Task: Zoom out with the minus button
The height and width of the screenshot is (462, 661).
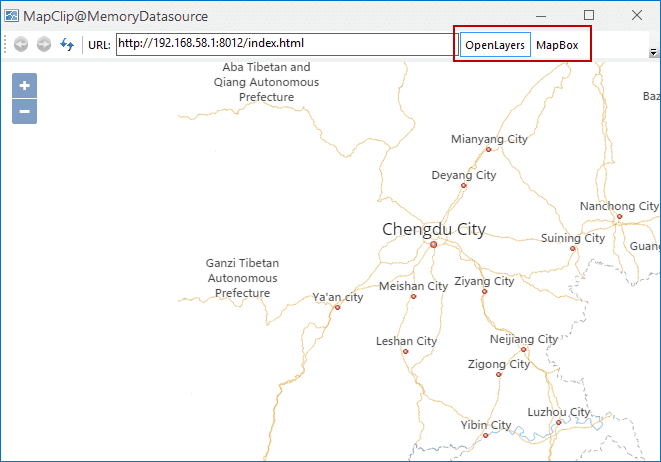Action: [x=24, y=112]
